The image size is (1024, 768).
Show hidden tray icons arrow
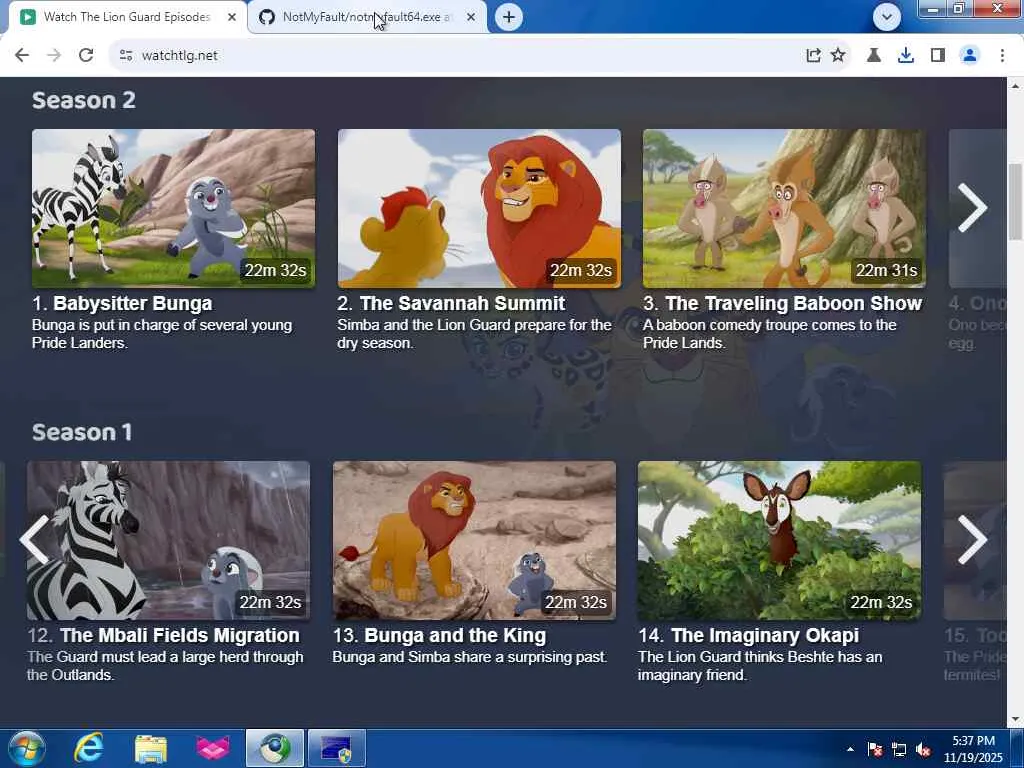tap(850, 749)
